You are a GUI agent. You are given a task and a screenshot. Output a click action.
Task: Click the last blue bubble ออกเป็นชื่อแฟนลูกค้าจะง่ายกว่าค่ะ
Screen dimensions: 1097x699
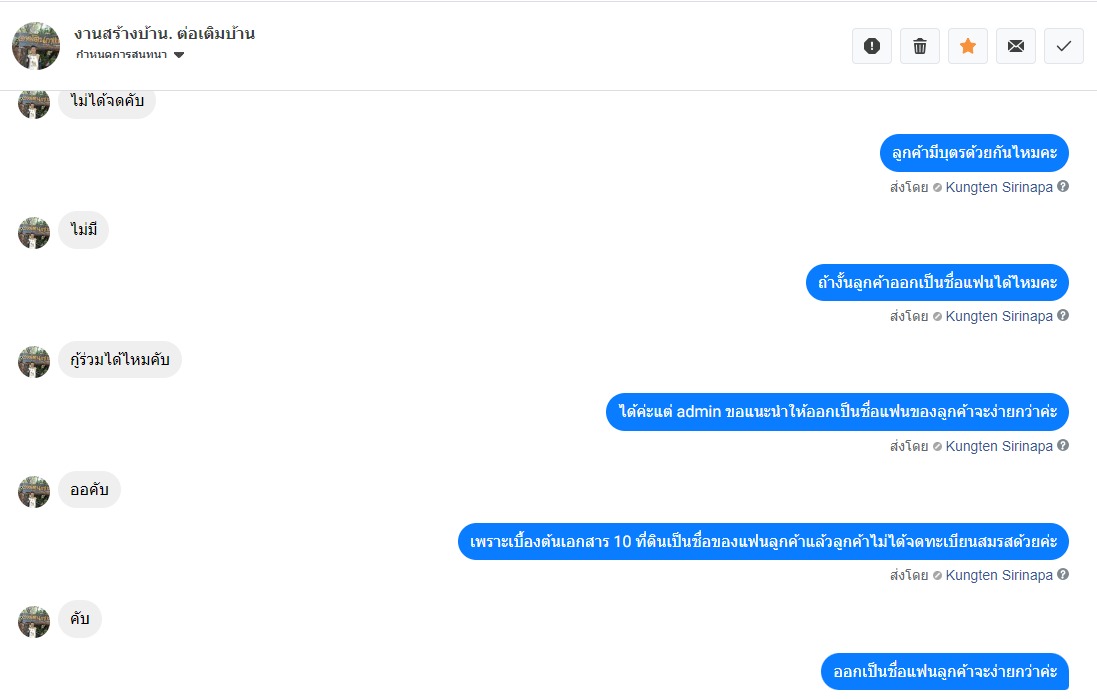tap(944, 671)
